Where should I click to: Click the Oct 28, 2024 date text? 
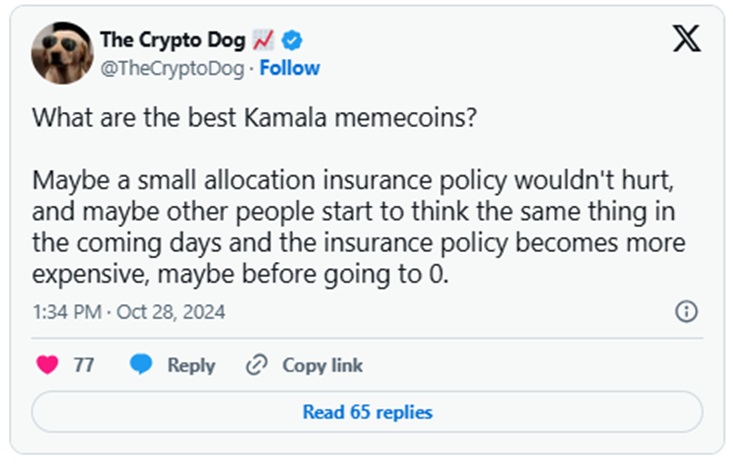click(171, 312)
